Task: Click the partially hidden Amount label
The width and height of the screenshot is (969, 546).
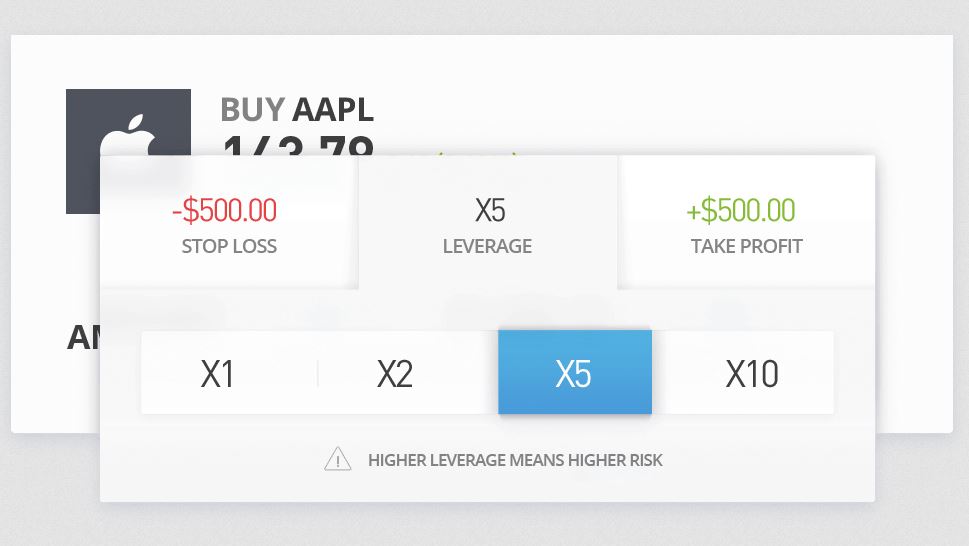Action: (x=83, y=338)
